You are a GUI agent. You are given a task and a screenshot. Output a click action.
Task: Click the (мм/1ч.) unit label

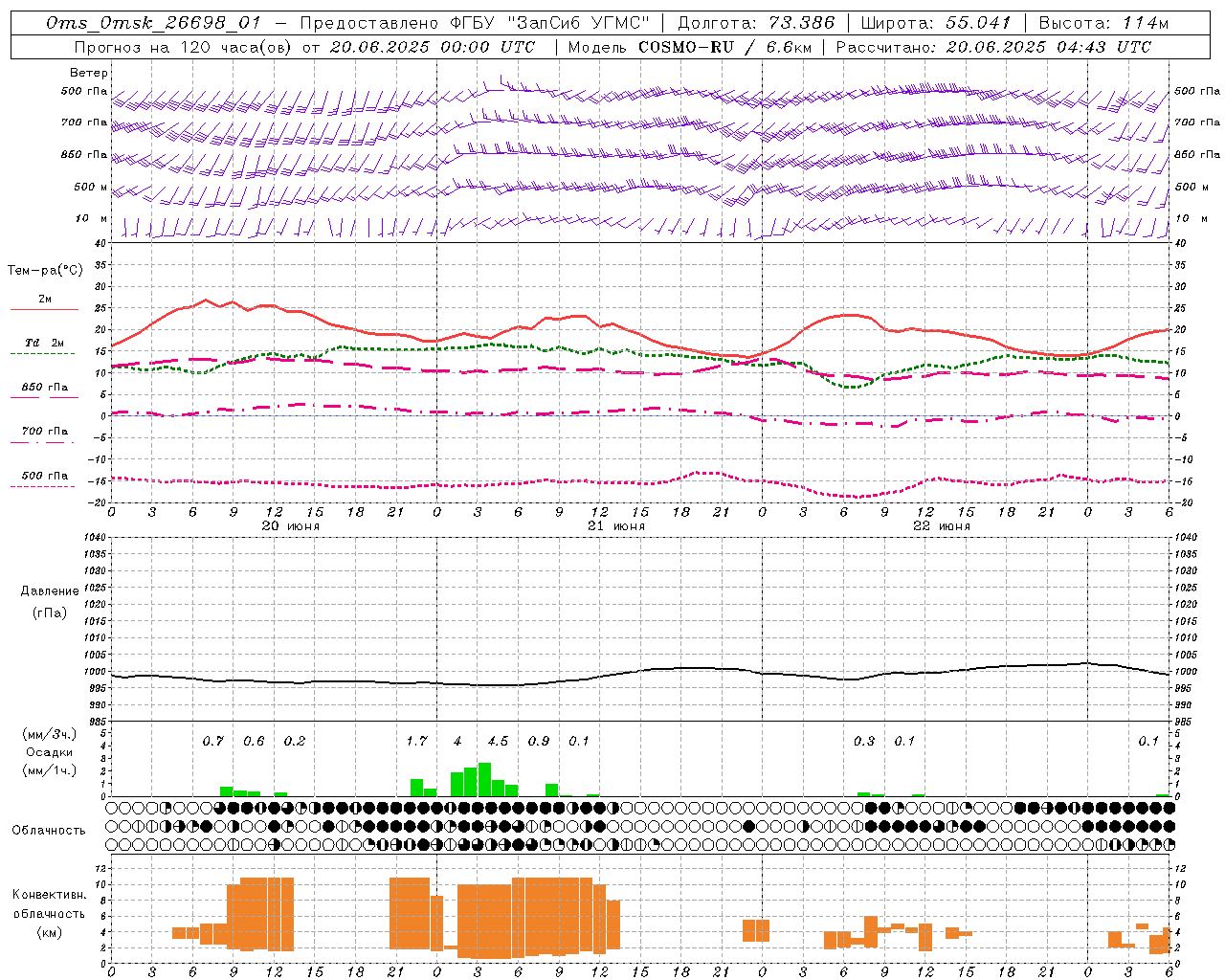coord(50,770)
